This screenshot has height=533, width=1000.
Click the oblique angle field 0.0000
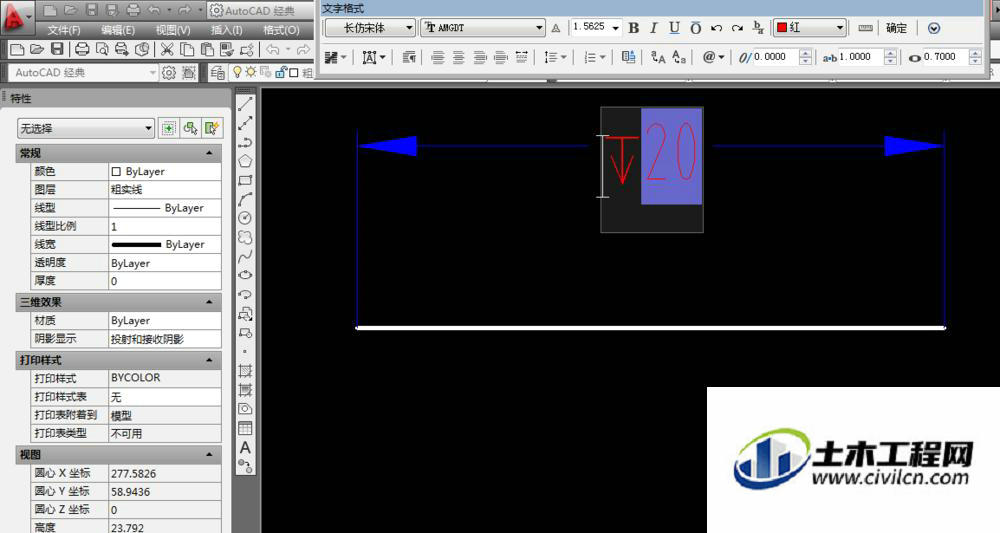pyautogui.click(x=776, y=57)
